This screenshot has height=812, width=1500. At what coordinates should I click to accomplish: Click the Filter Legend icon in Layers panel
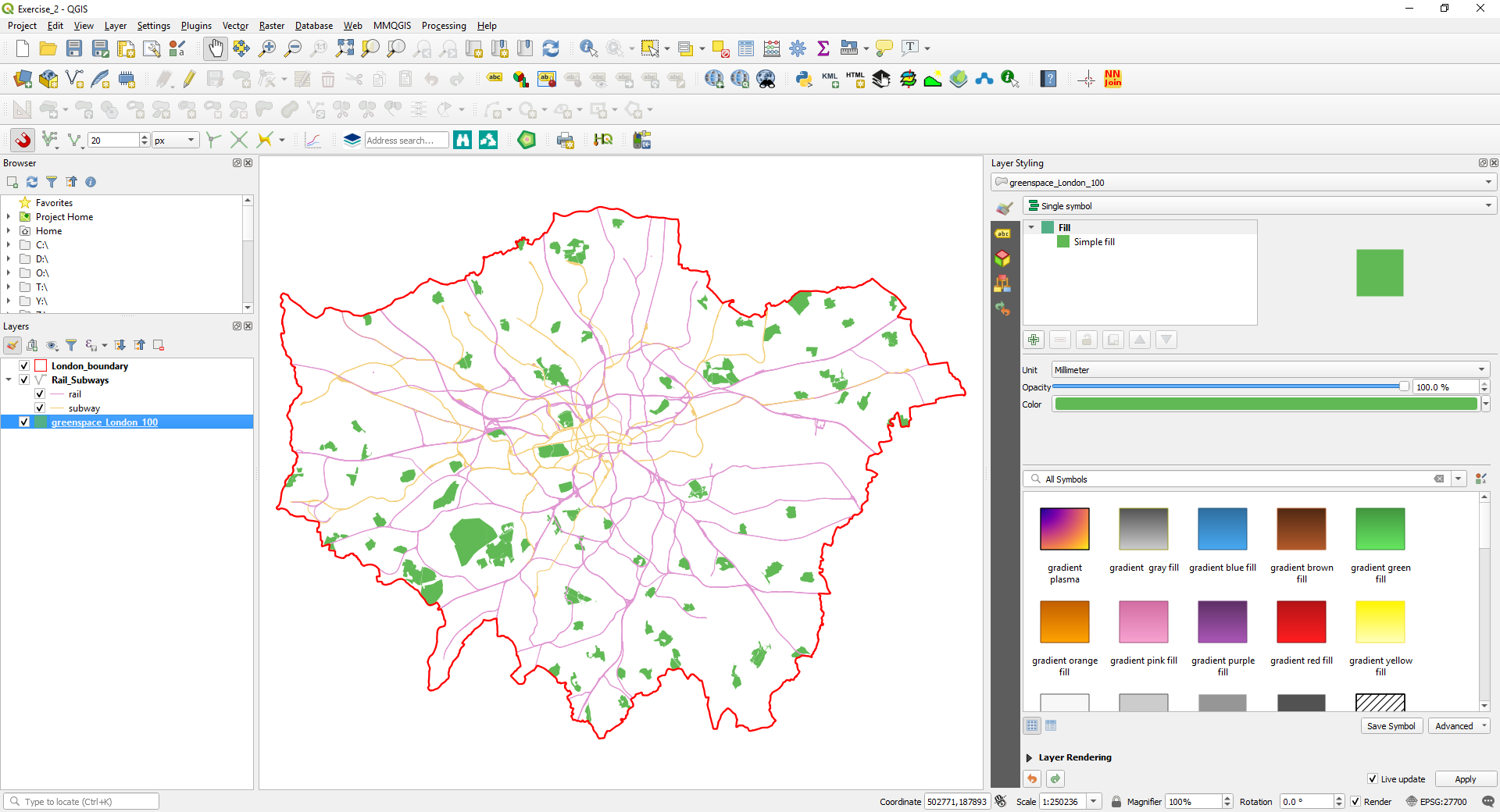[x=71, y=345]
